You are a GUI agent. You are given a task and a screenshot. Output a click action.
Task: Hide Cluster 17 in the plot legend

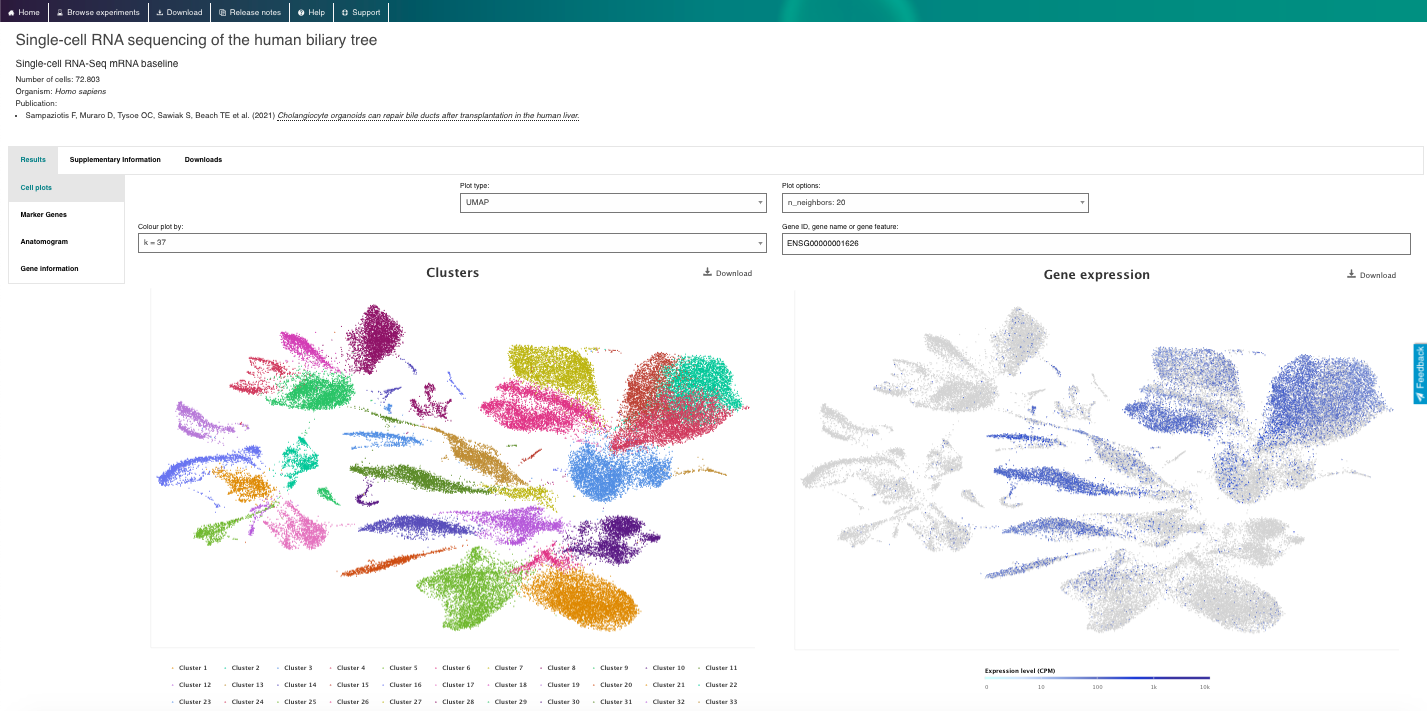(x=455, y=685)
